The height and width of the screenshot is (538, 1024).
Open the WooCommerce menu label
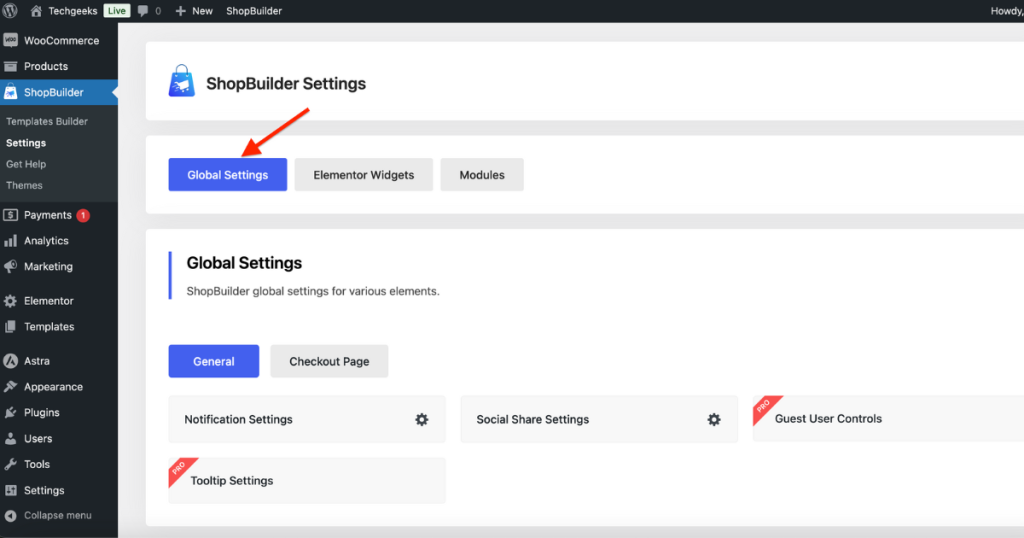61,40
